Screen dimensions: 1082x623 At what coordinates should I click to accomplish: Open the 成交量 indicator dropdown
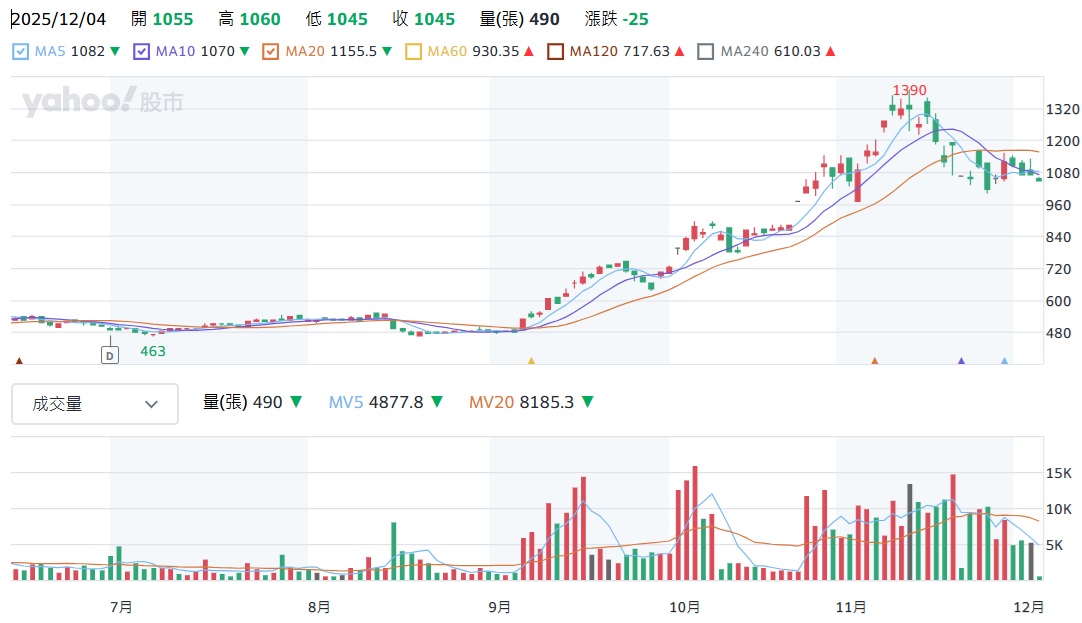95,404
